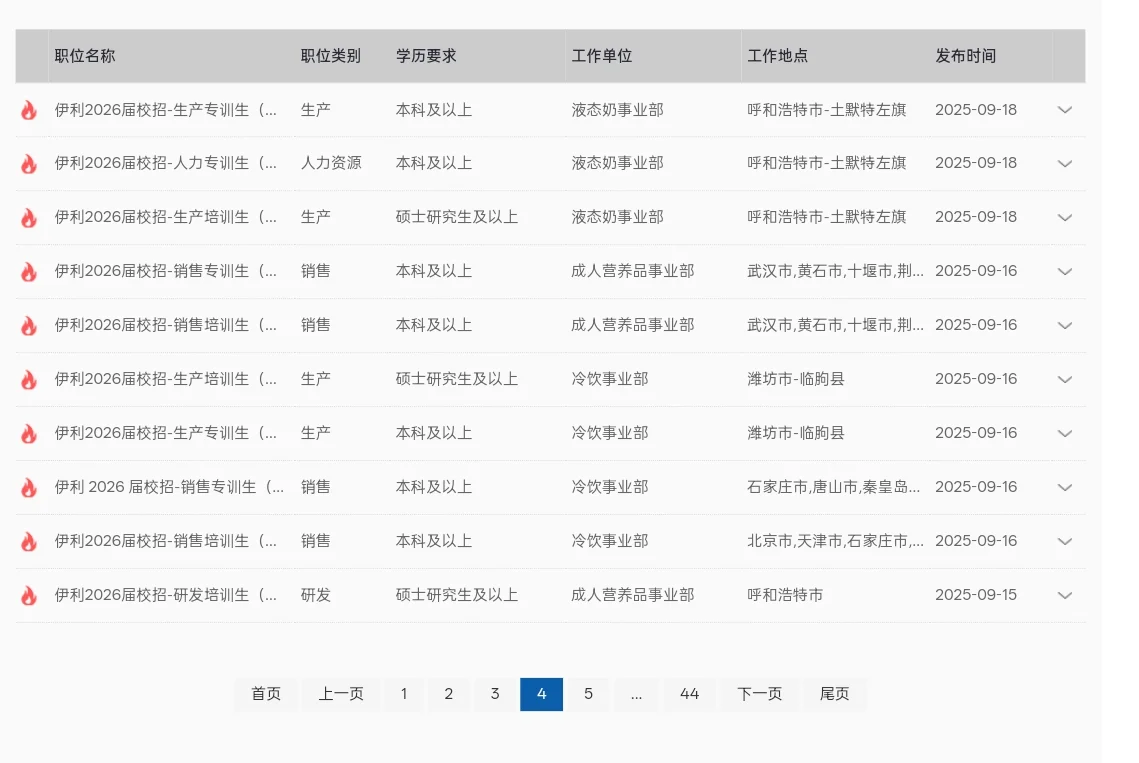Click location 呼和浩特市 in 研发培训生 row
This screenshot has width=1139, height=763.
coord(785,595)
